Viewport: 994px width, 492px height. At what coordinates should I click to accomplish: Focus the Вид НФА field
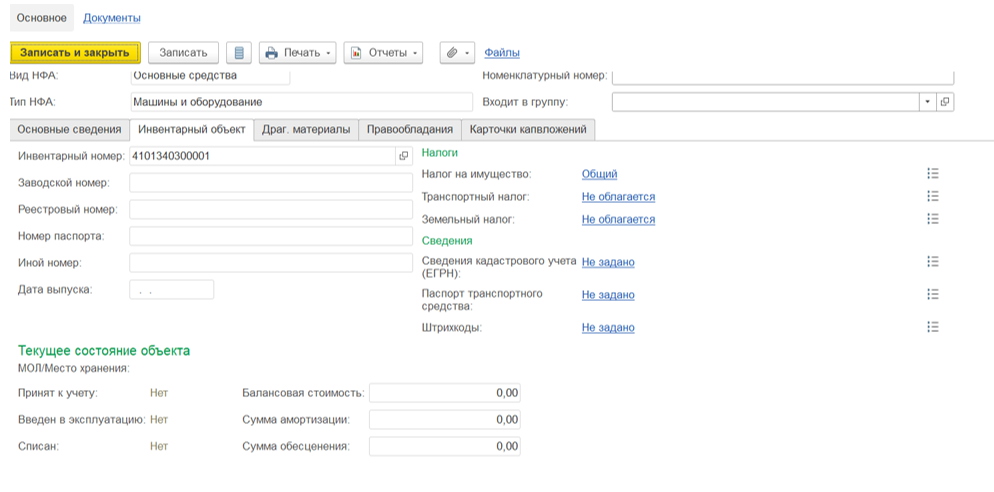click(x=210, y=77)
